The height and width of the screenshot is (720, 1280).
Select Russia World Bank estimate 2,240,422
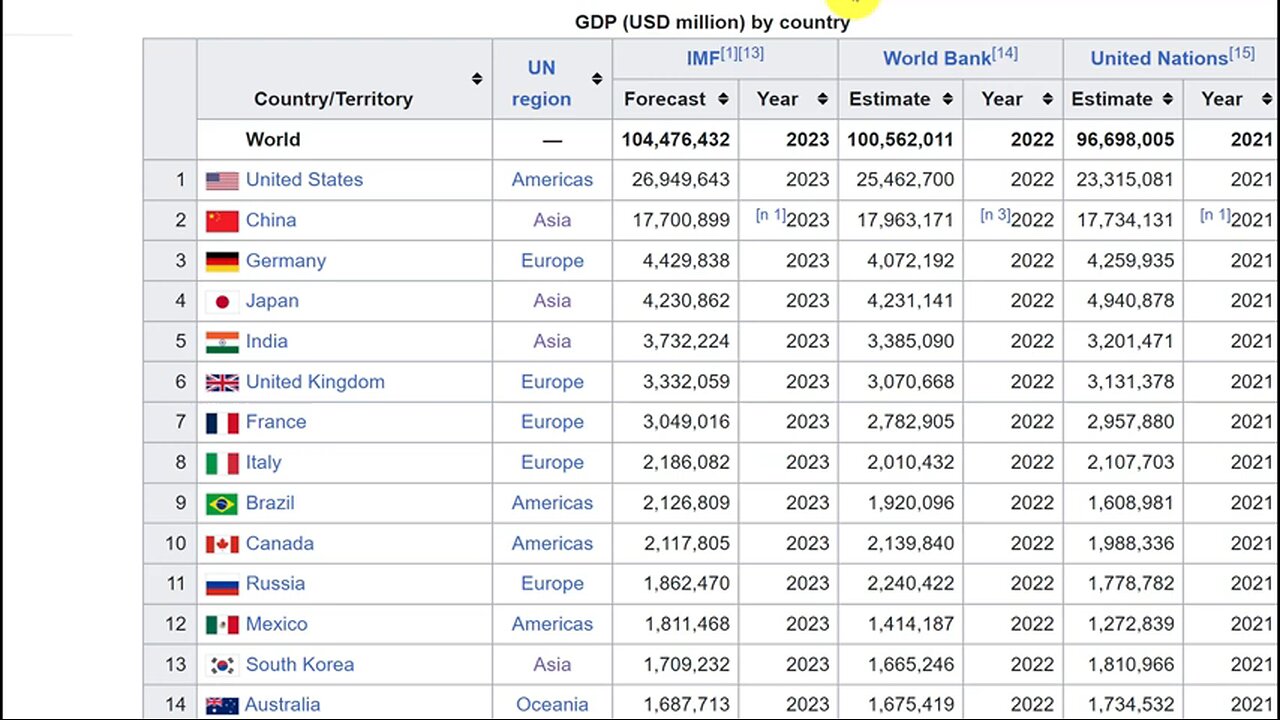[911, 584]
